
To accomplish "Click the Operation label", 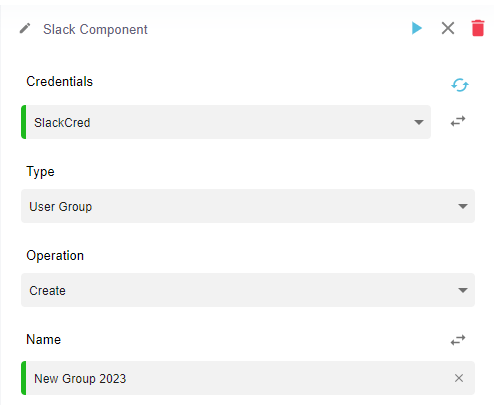I will point(55,256).
